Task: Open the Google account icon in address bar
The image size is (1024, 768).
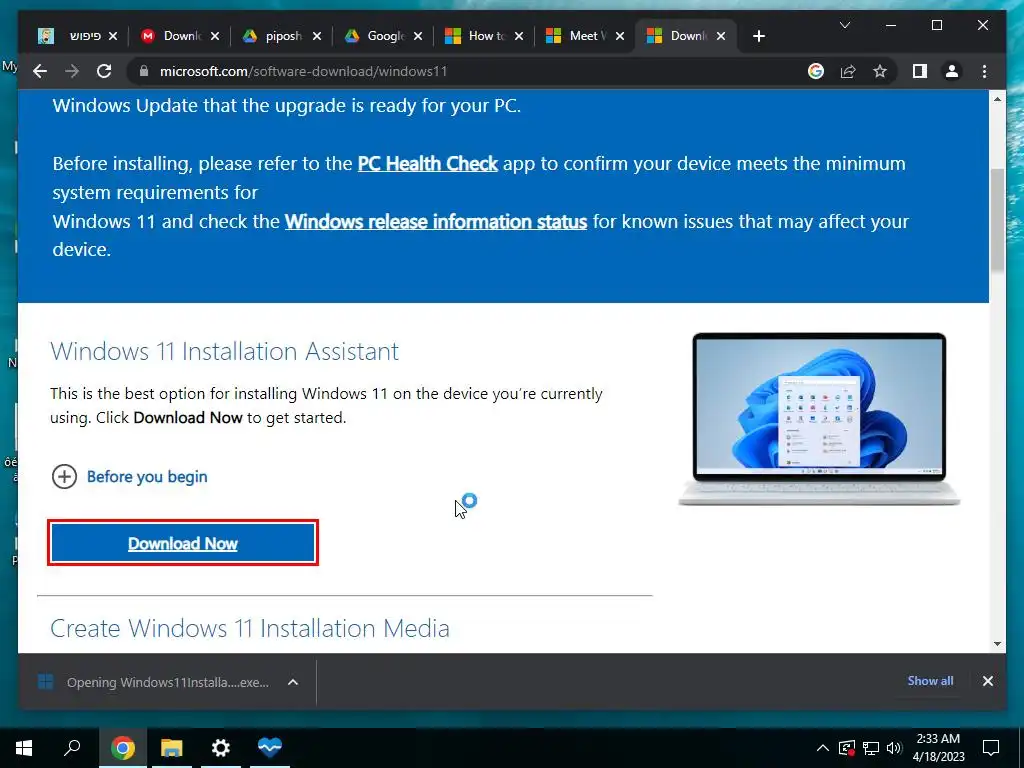Action: pos(816,71)
